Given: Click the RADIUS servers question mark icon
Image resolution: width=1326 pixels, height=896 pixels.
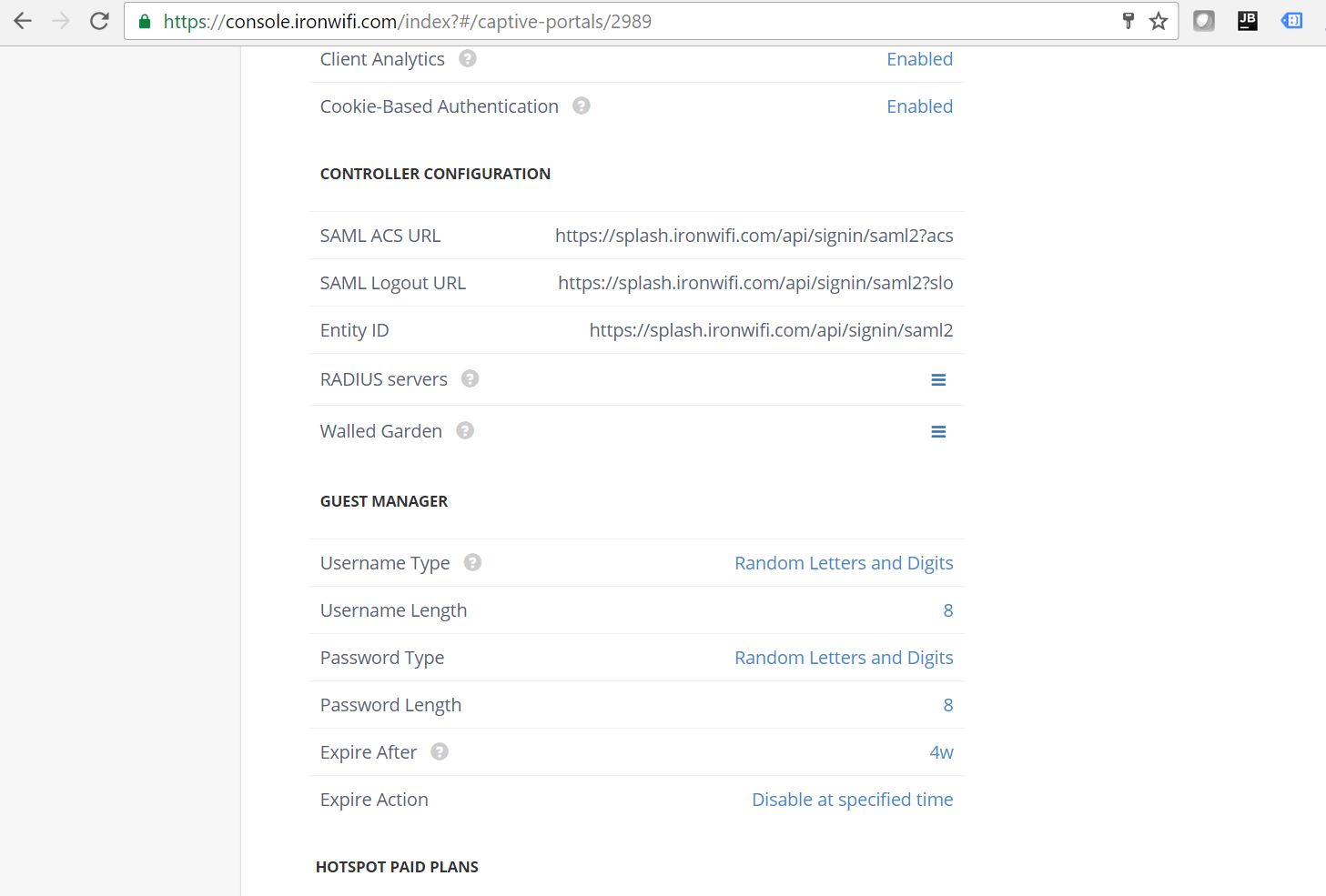Looking at the screenshot, I should pos(470,378).
